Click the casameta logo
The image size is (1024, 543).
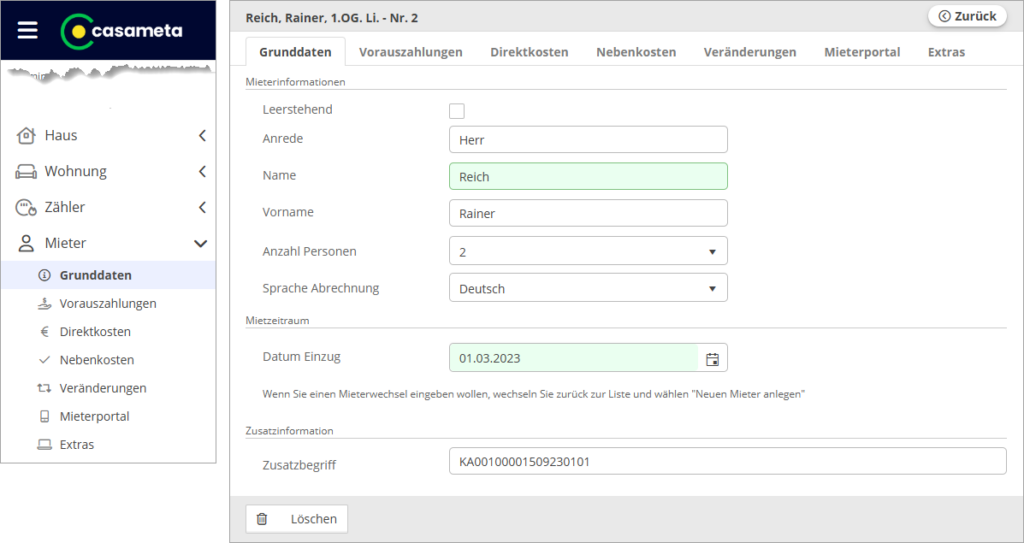(121, 31)
